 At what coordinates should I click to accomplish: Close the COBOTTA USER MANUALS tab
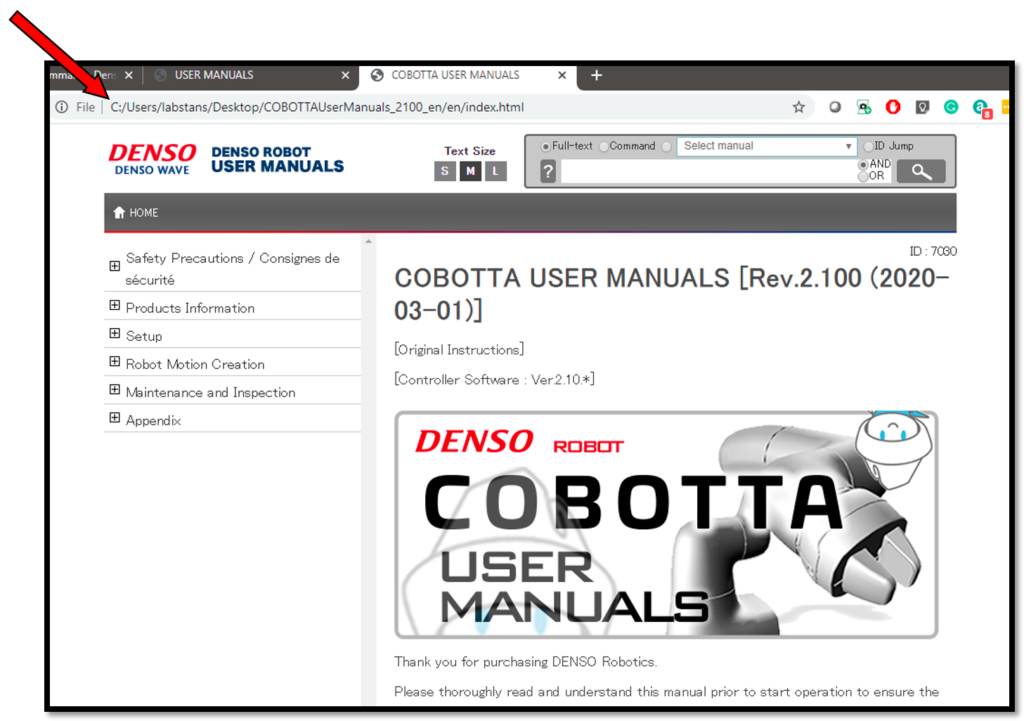click(562, 75)
